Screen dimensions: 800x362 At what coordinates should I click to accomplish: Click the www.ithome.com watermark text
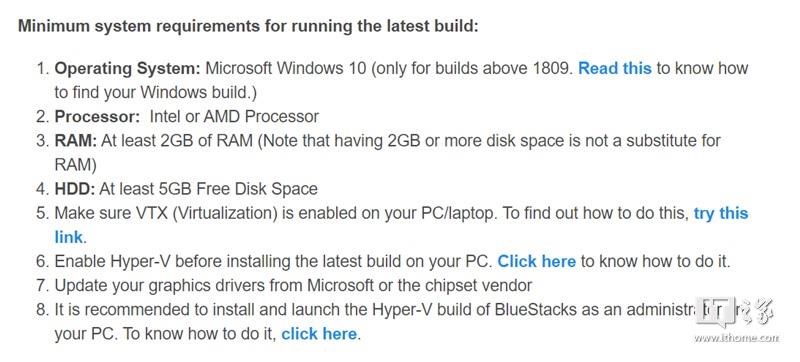click(736, 338)
